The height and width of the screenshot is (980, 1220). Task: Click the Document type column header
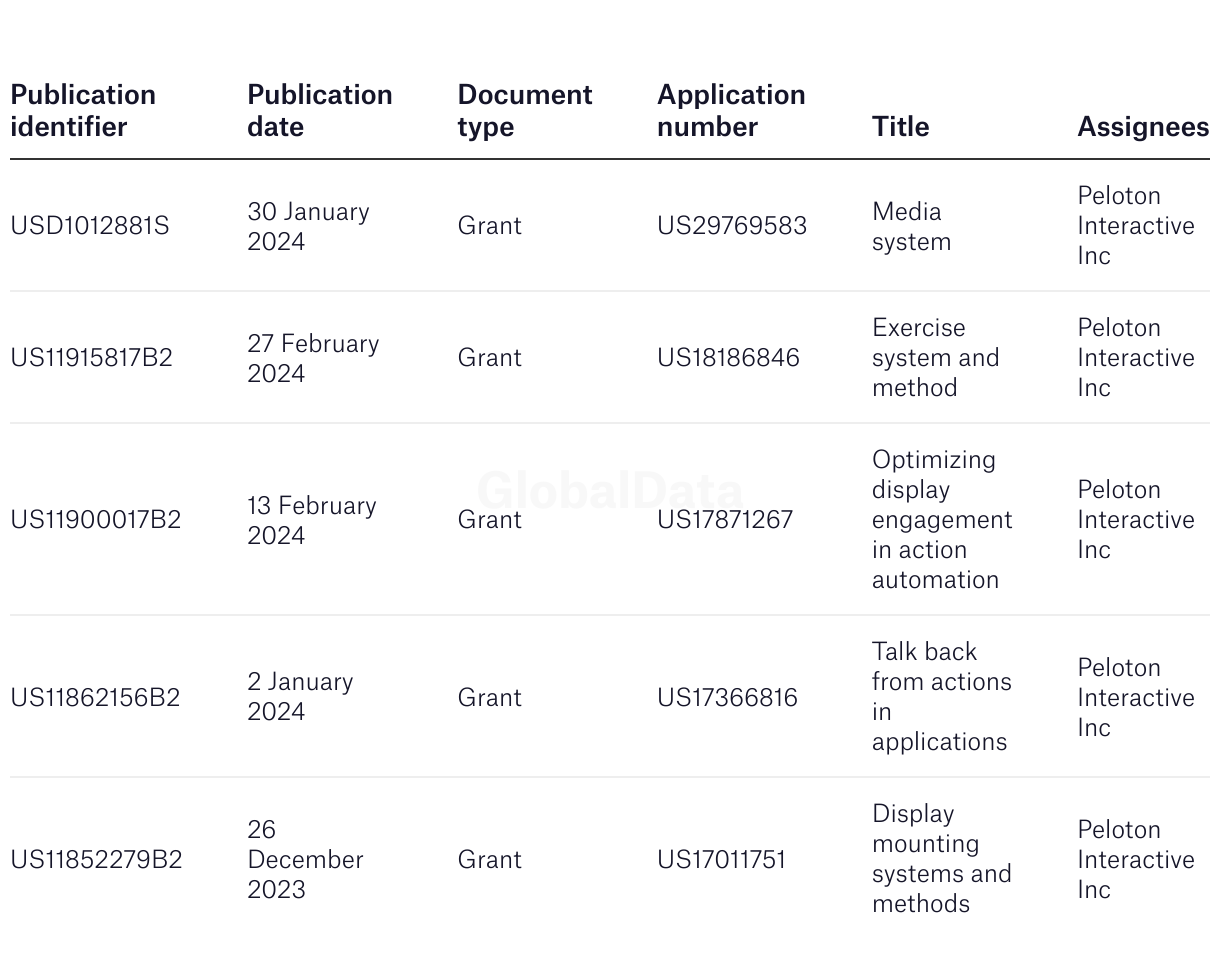pyautogui.click(x=524, y=110)
